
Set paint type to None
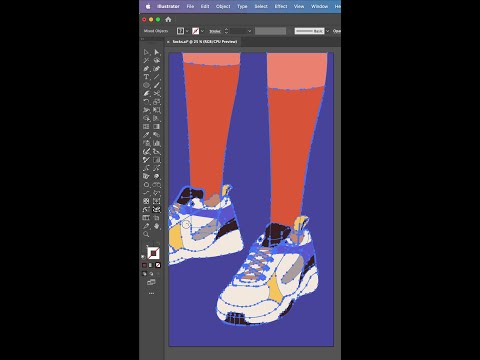coord(158,265)
